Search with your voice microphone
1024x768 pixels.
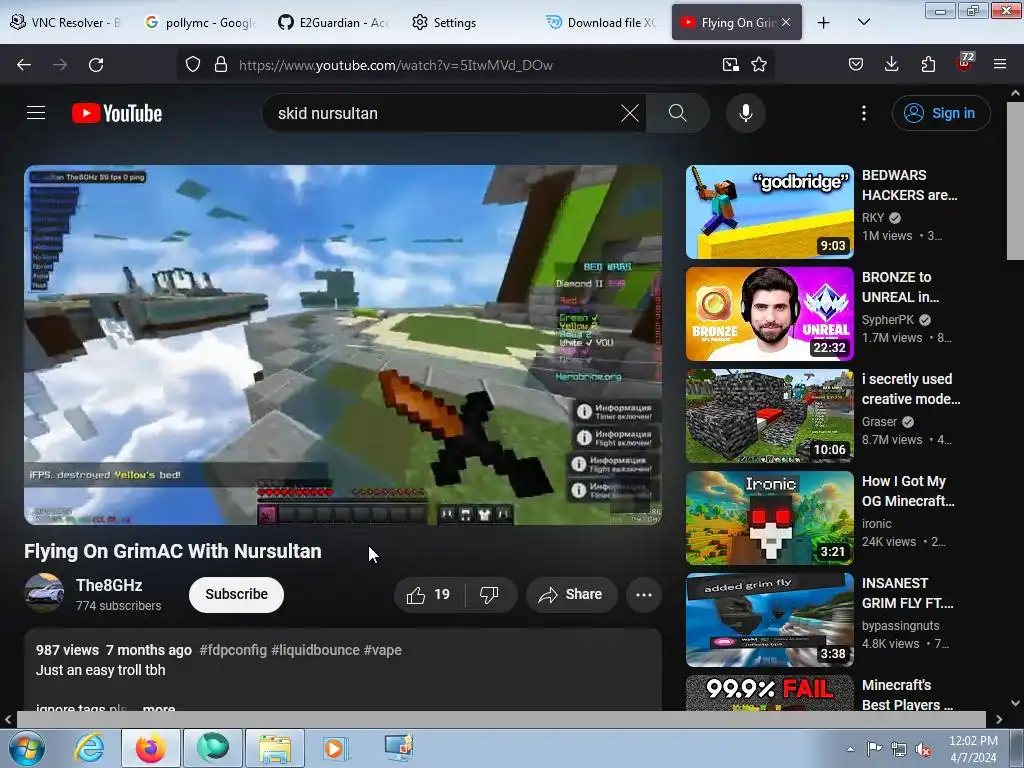[x=745, y=113]
